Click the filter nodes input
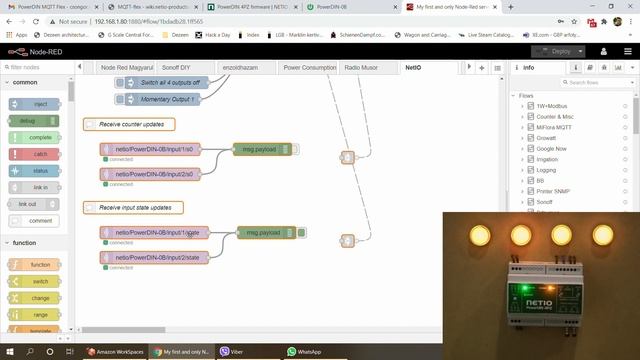Image resolution: width=640 pixels, height=360 pixels. click(37, 67)
